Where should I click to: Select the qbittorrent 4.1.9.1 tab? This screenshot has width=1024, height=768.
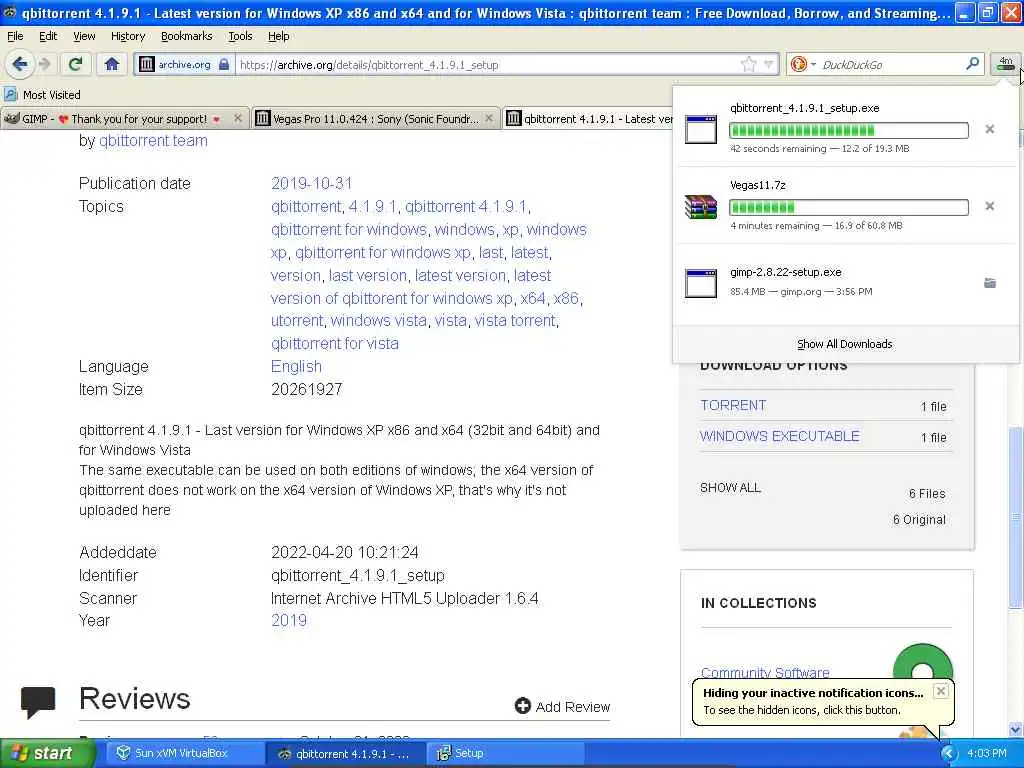(590, 119)
